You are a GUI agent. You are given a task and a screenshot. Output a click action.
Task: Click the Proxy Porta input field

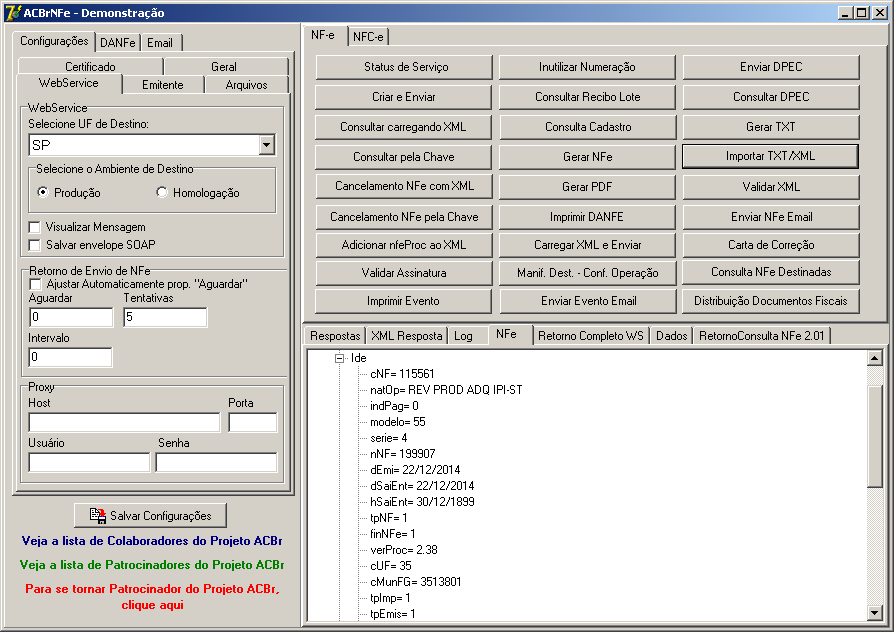click(x=253, y=423)
